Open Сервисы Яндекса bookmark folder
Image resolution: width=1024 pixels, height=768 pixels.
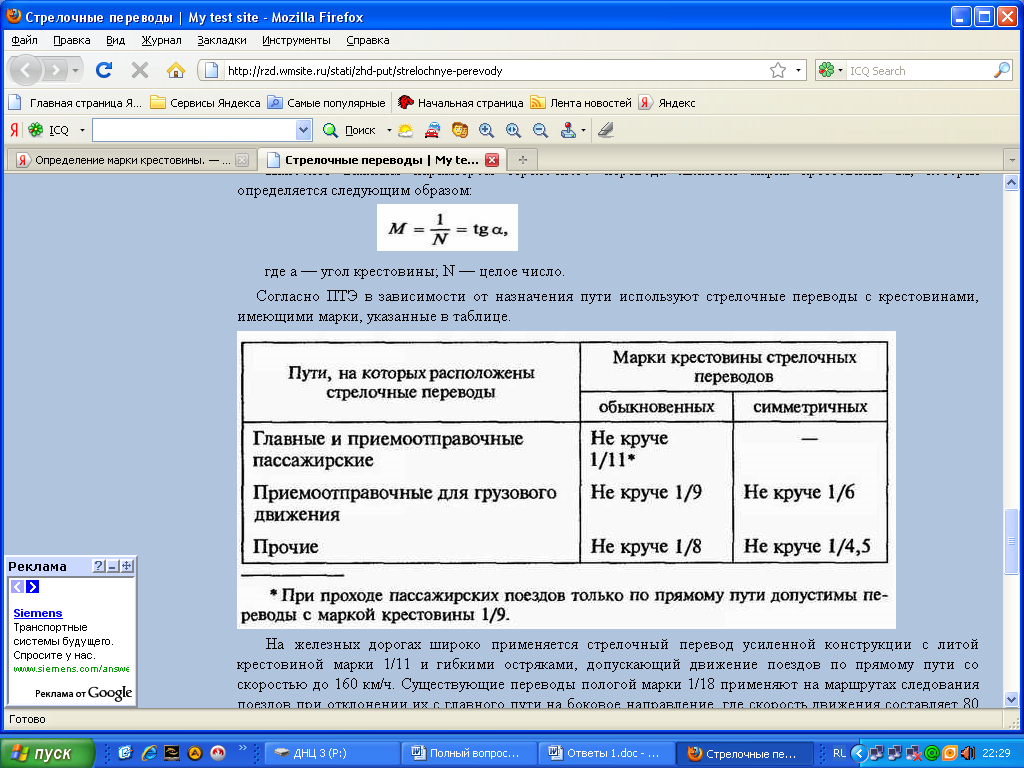(x=205, y=103)
